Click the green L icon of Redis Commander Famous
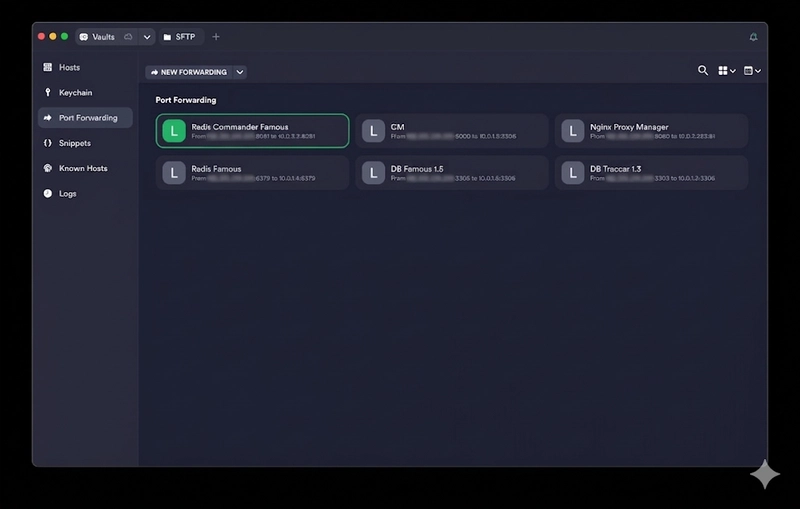 174,131
